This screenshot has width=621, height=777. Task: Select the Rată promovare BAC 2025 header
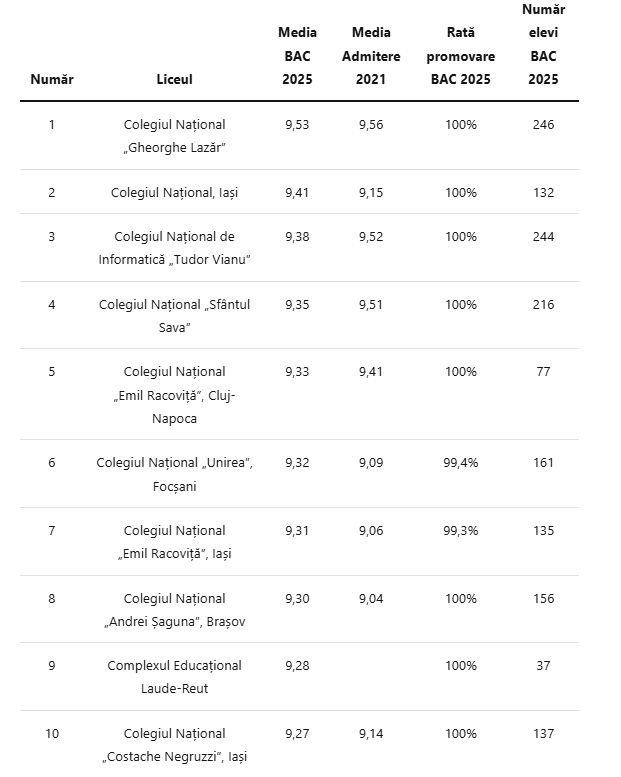460,56
